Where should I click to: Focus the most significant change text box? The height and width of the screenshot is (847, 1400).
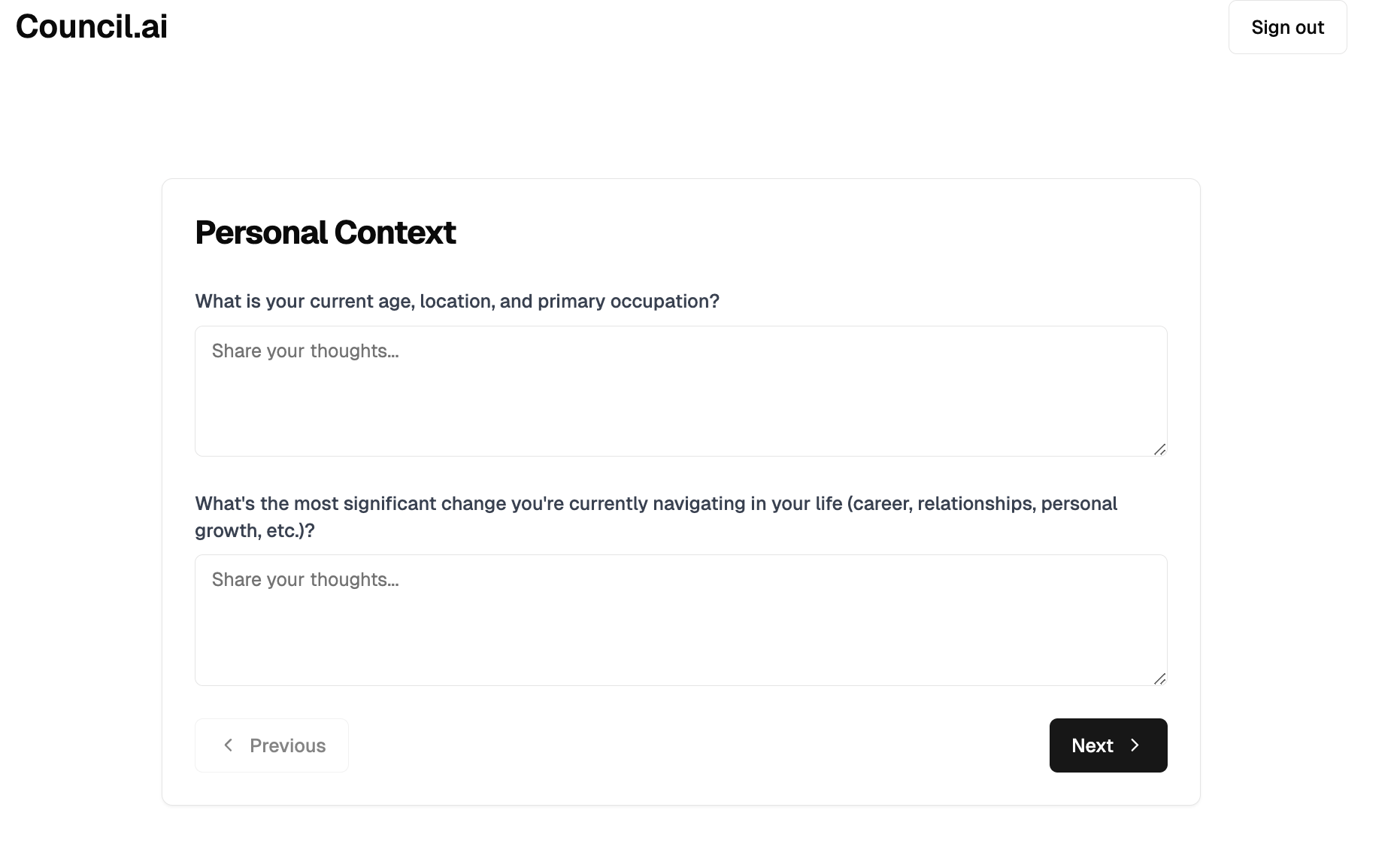coord(680,620)
